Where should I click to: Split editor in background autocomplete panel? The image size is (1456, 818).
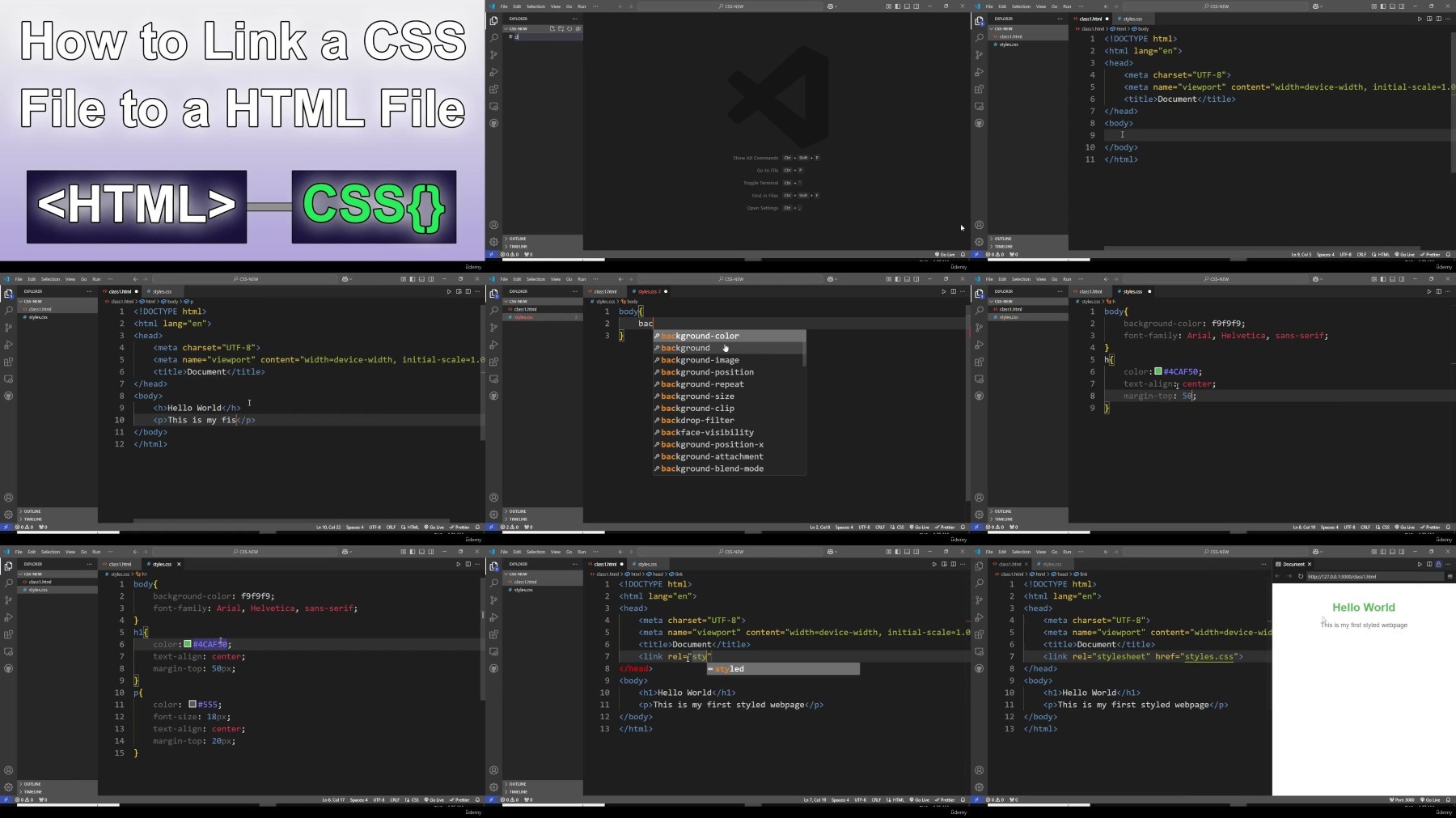click(953, 291)
